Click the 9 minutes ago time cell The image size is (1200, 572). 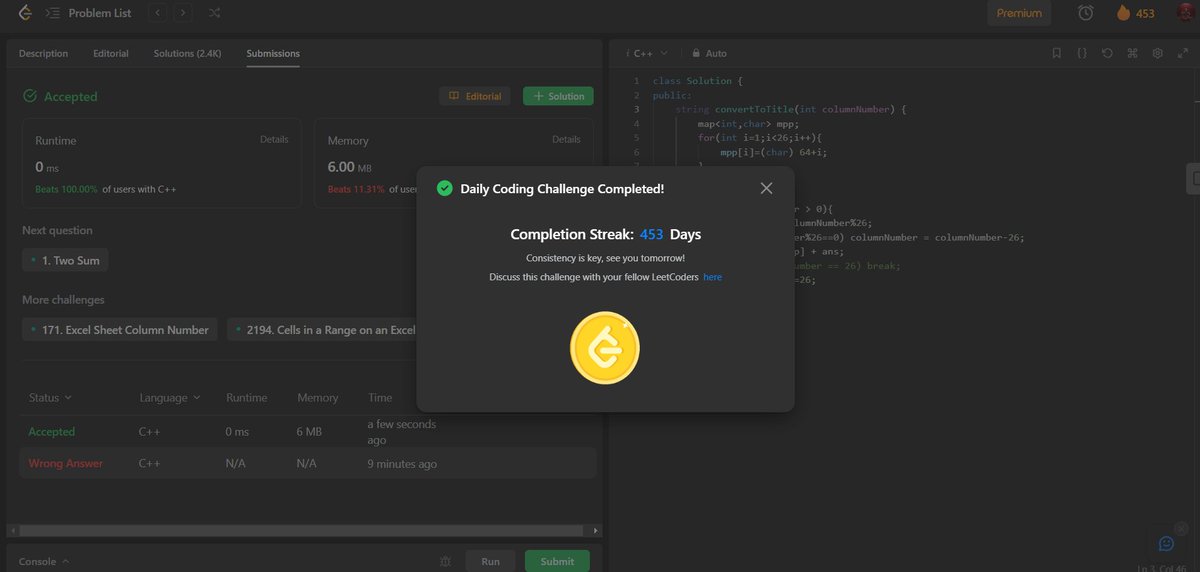[x=402, y=464]
